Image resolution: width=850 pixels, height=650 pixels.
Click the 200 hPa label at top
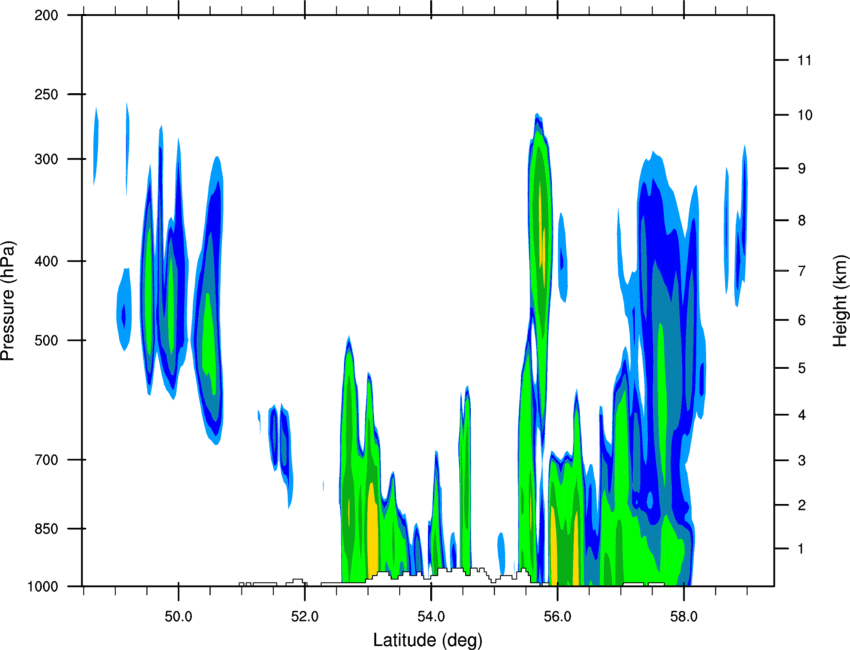pos(46,15)
